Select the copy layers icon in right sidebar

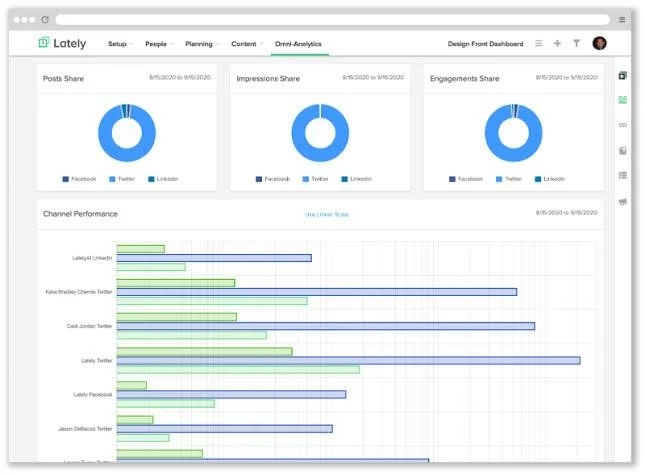point(623,76)
